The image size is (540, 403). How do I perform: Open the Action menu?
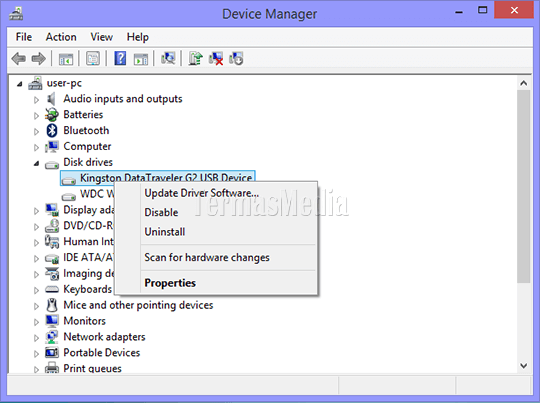click(61, 37)
